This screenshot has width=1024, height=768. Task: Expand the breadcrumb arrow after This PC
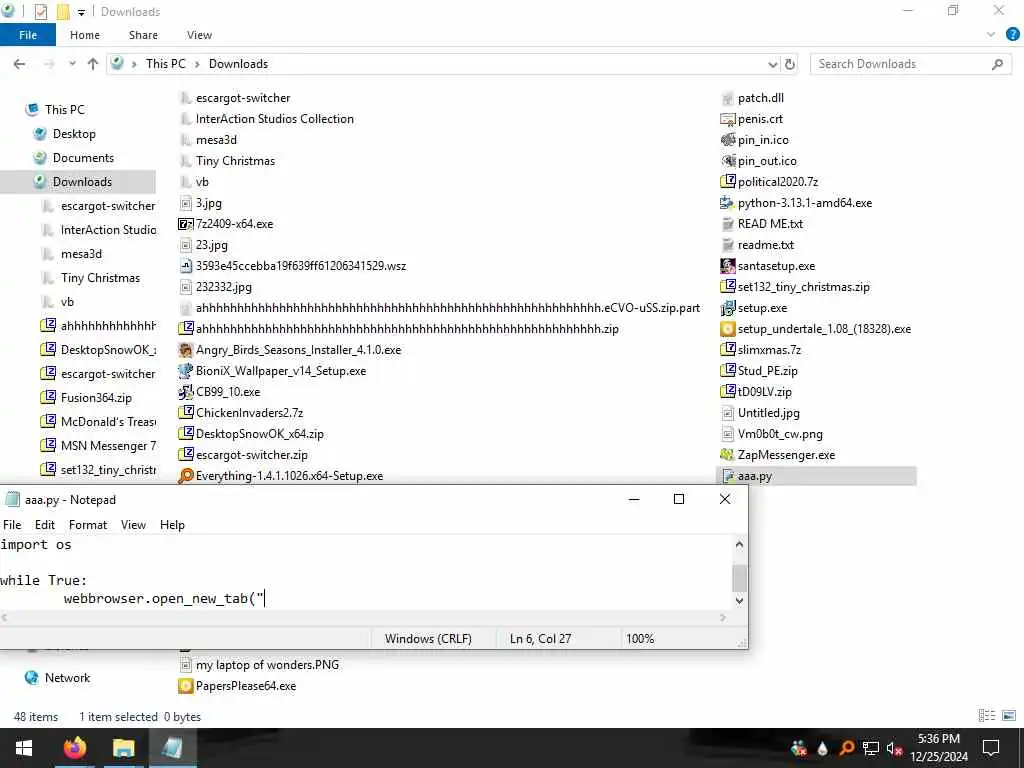click(x=197, y=64)
